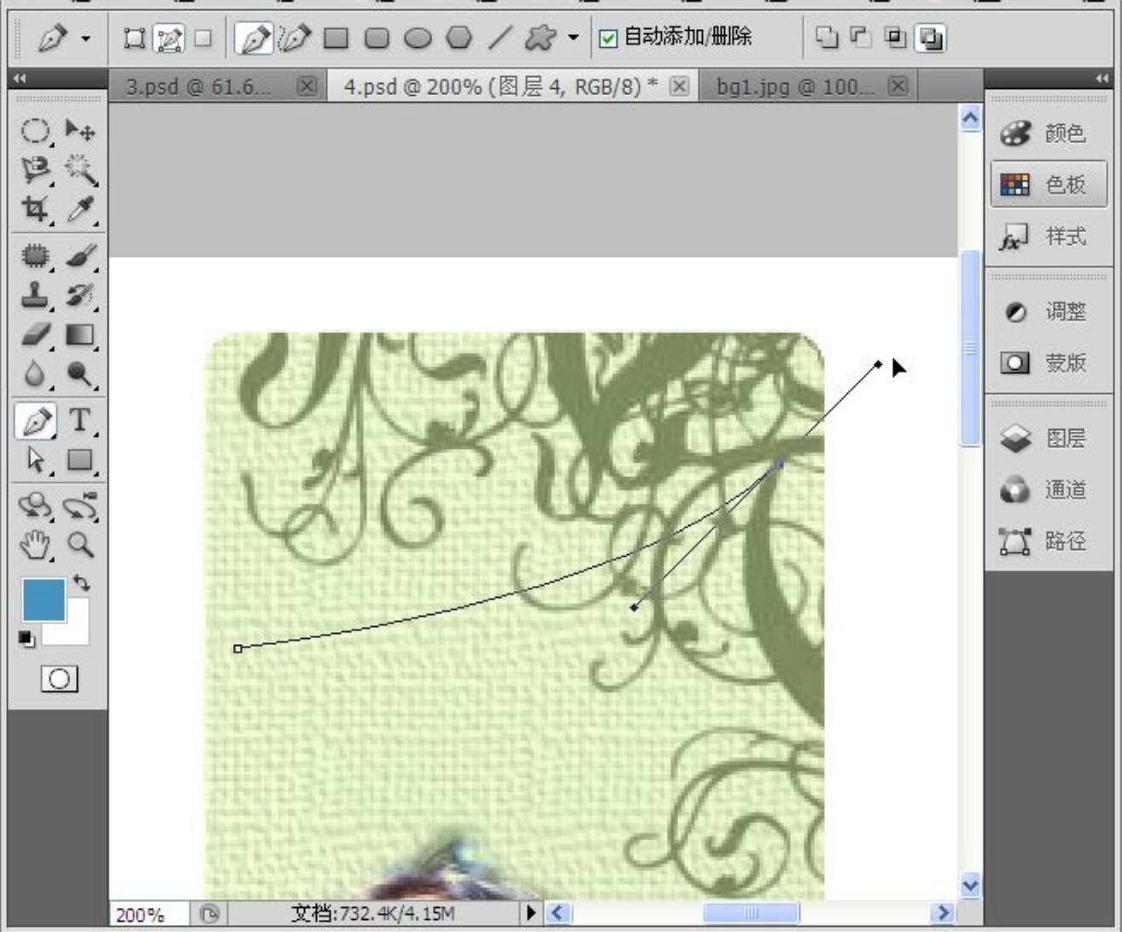1122x932 pixels.
Task: Open the Pen tool preset picker dropdown
Action: (85, 39)
